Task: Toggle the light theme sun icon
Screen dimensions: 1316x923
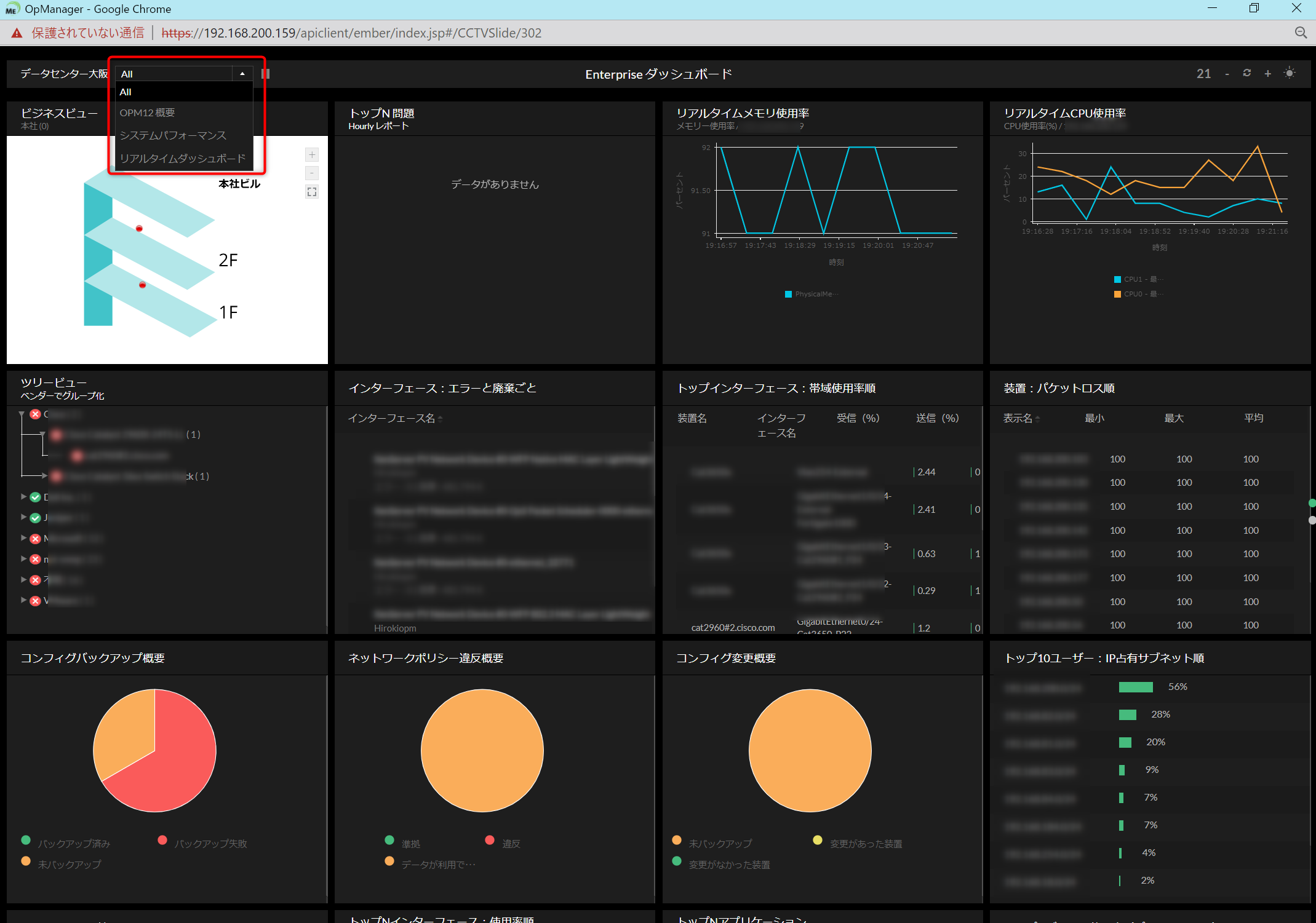Action: (1290, 73)
